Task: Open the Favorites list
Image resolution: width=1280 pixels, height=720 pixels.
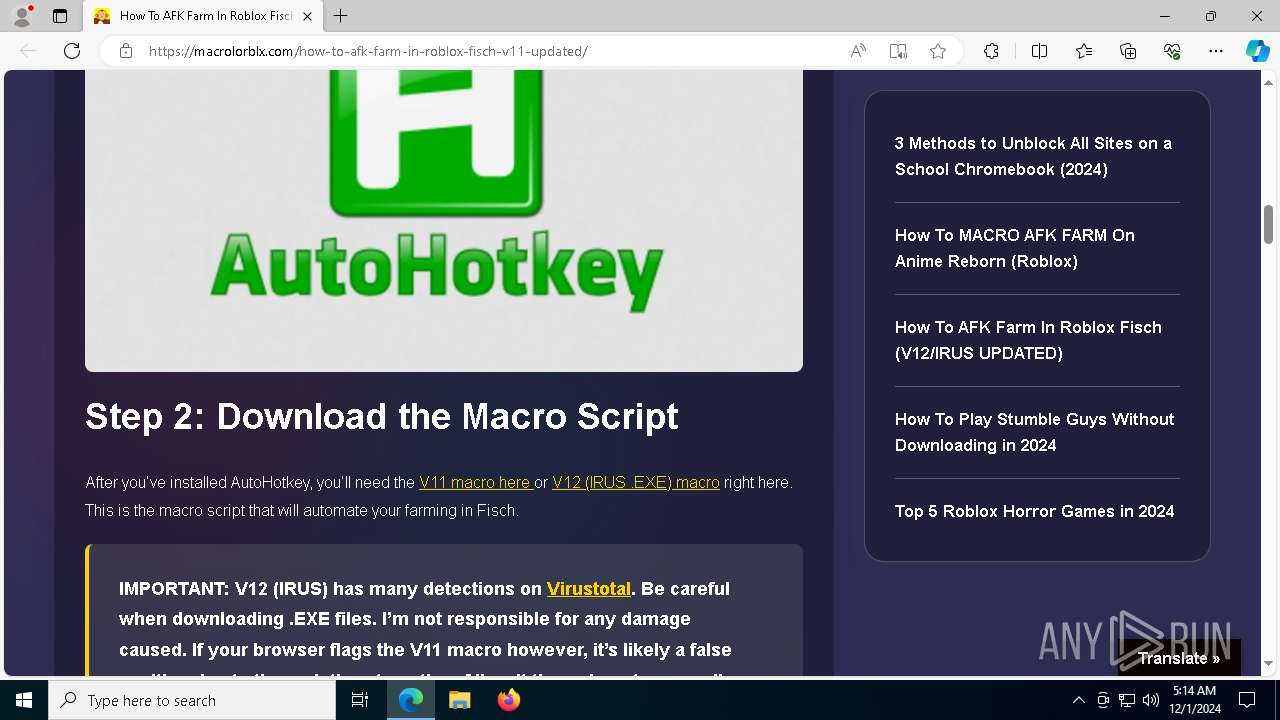Action: [1084, 51]
